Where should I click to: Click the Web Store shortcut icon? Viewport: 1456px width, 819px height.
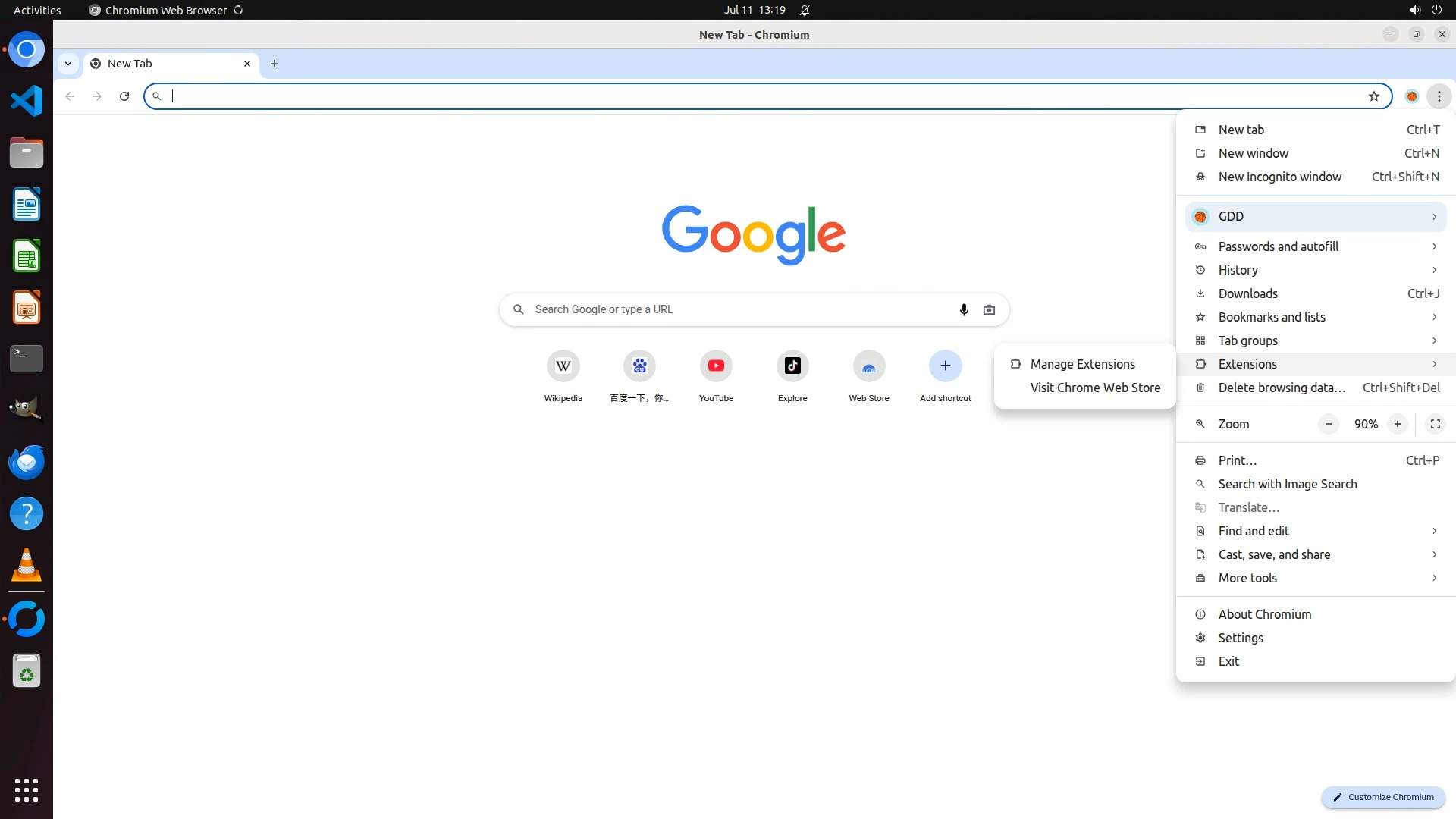point(868,366)
